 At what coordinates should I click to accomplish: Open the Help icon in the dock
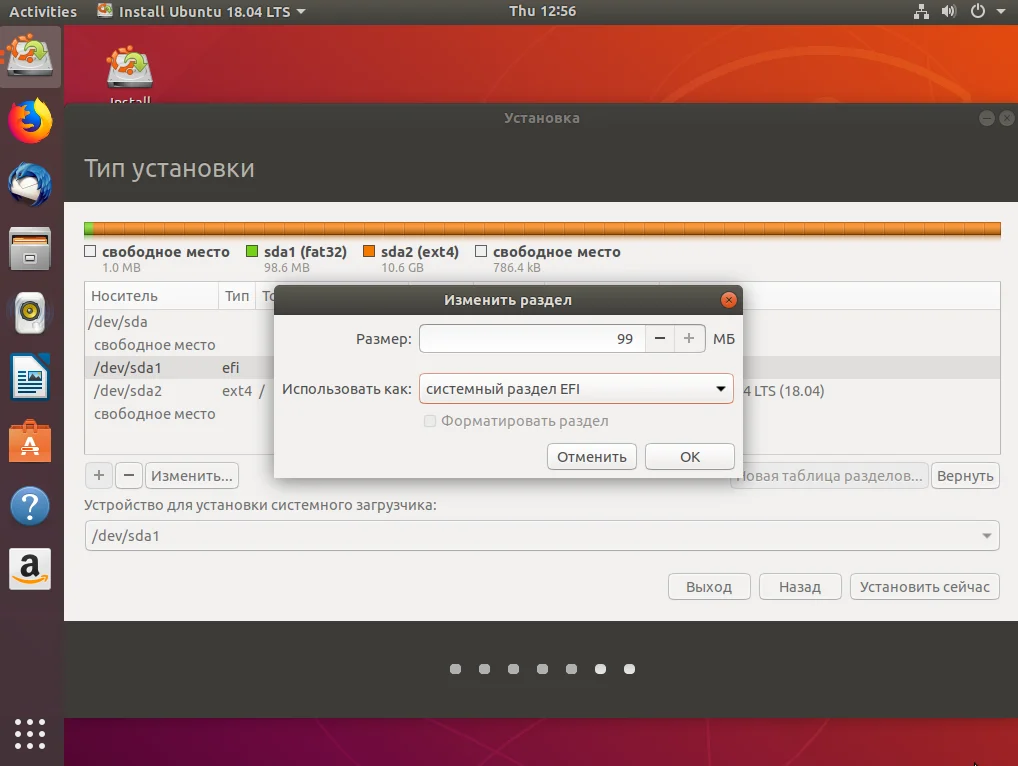pyautogui.click(x=30, y=506)
